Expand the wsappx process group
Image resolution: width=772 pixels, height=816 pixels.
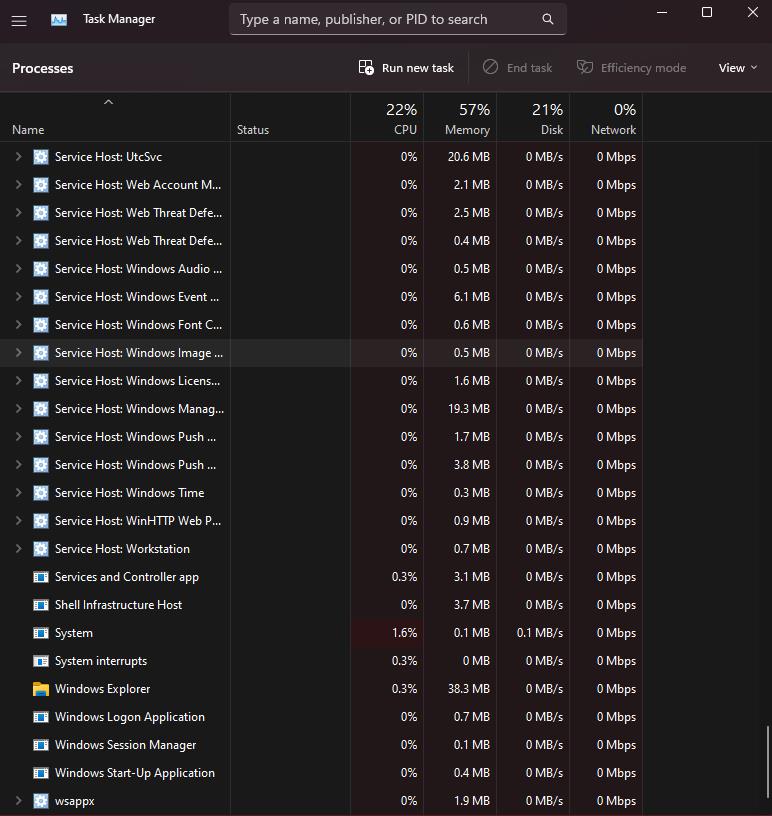click(x=19, y=800)
